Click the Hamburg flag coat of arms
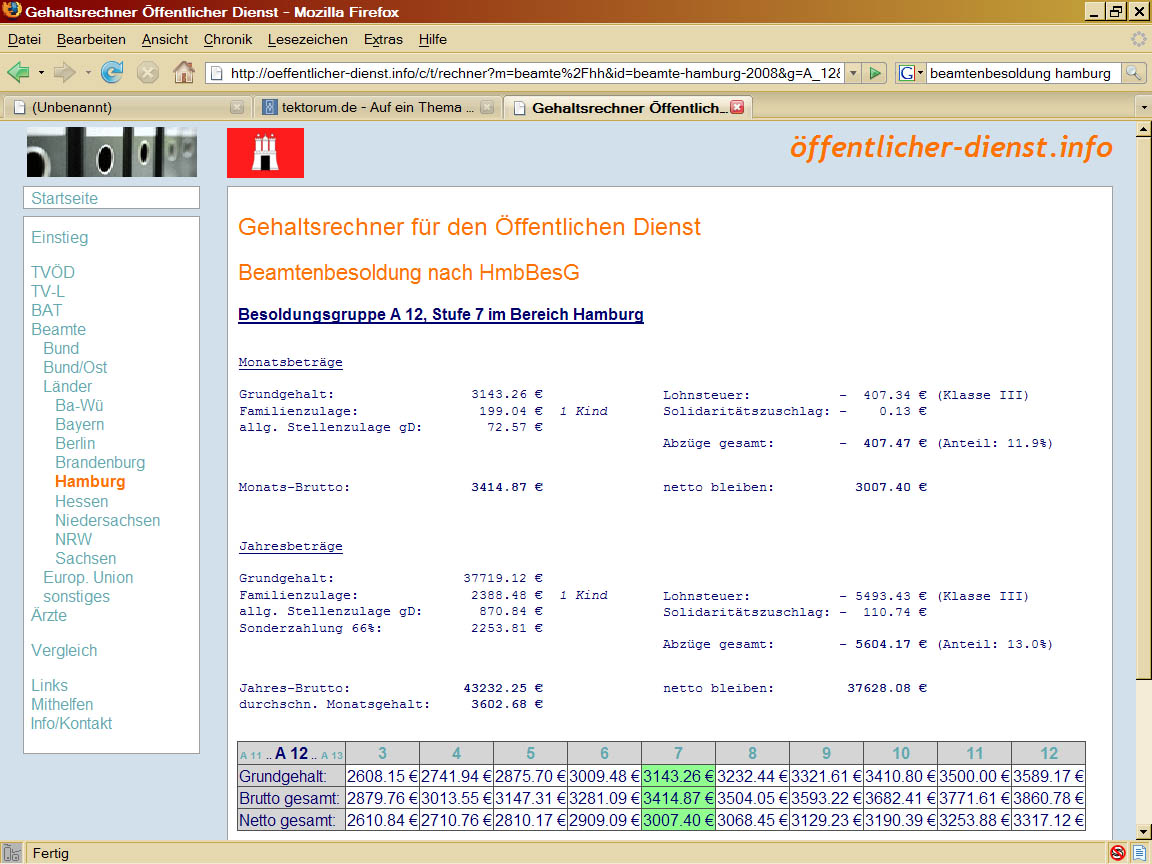 (x=265, y=153)
